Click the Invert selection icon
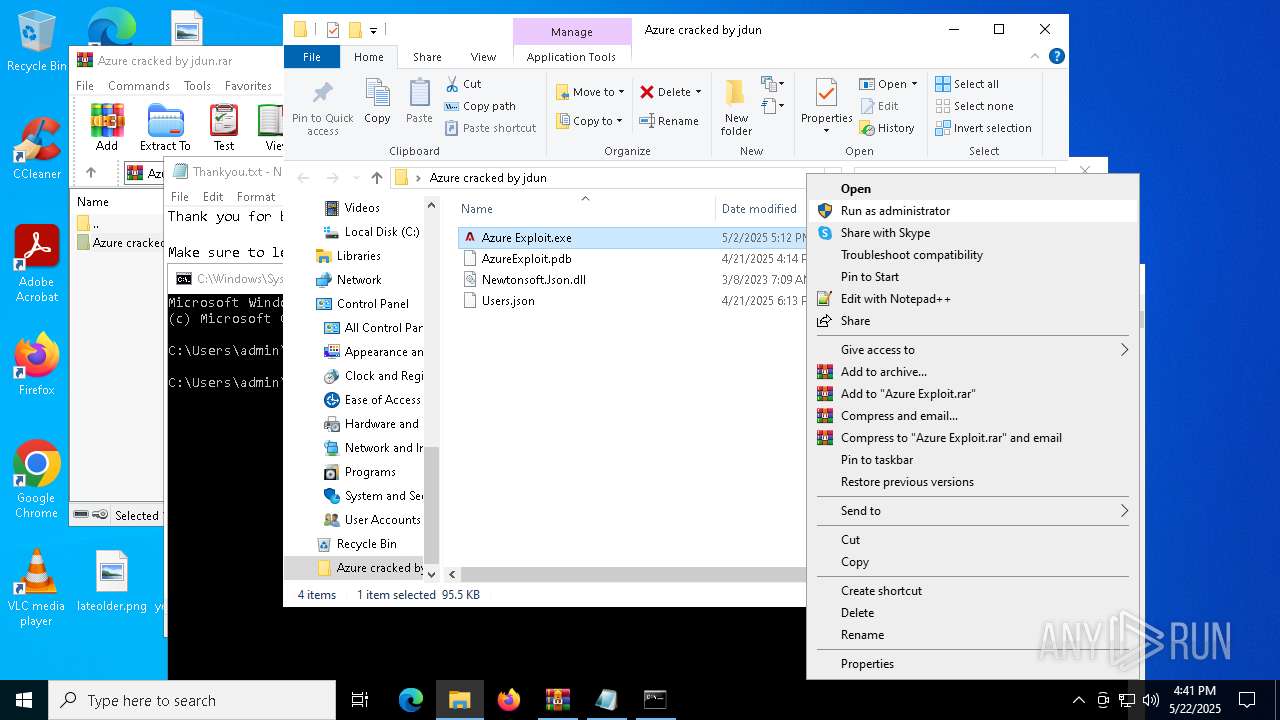Screen dimensions: 1280x720 [943, 128]
